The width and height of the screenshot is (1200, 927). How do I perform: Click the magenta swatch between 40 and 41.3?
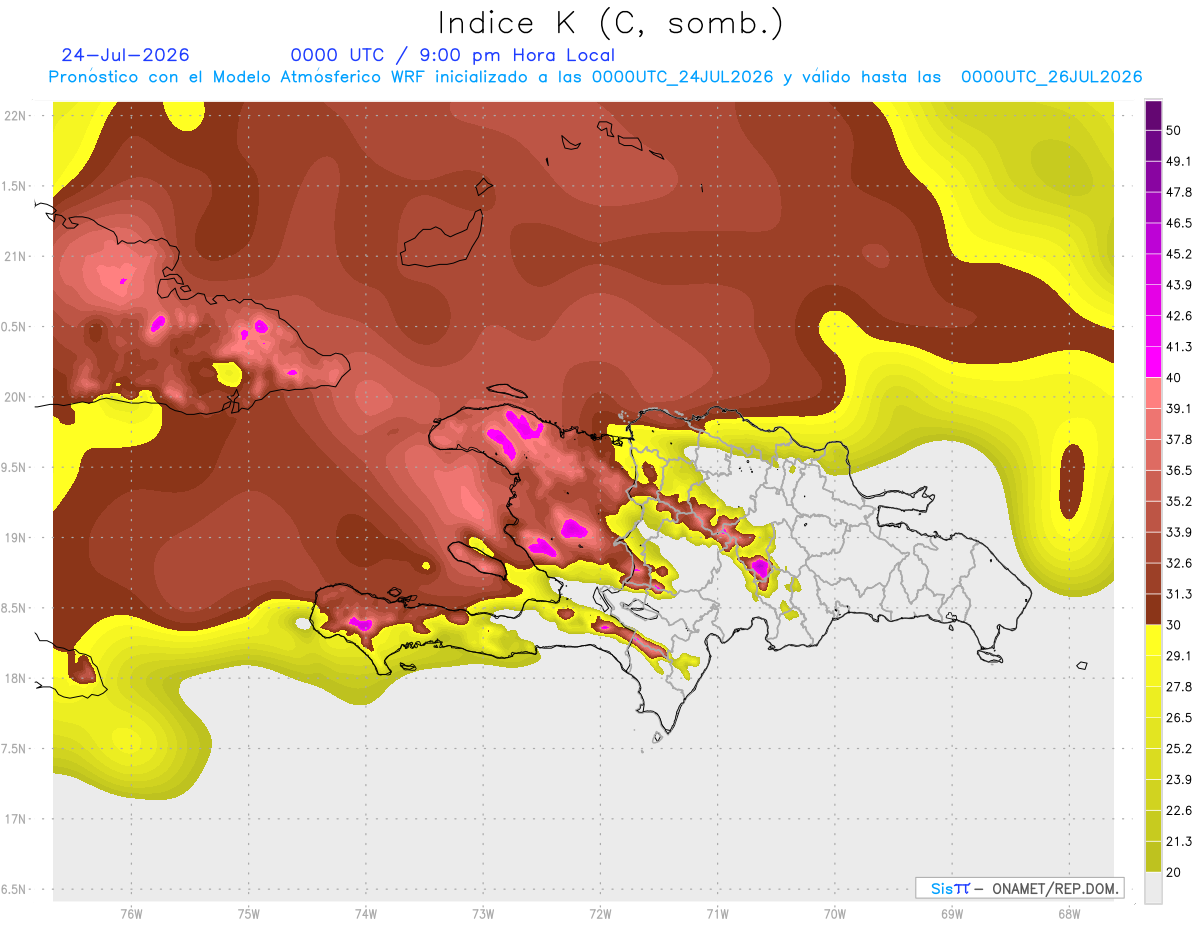(1153, 362)
